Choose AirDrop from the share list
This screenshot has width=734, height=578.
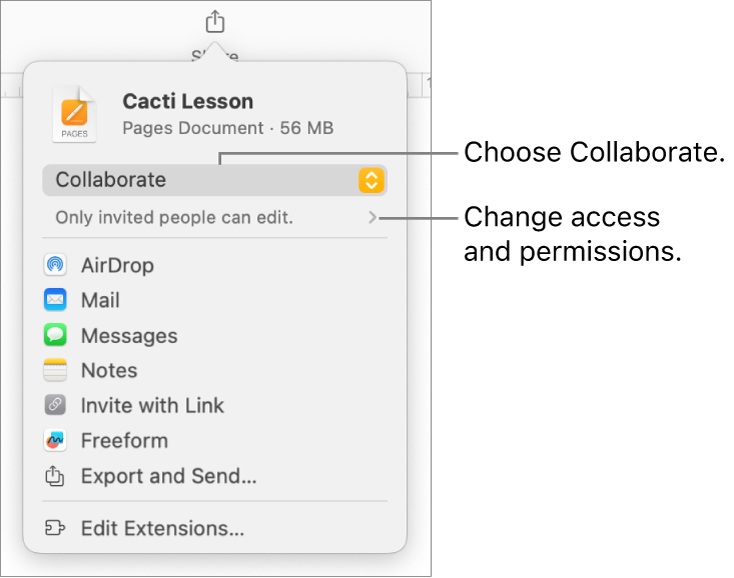coord(117,266)
